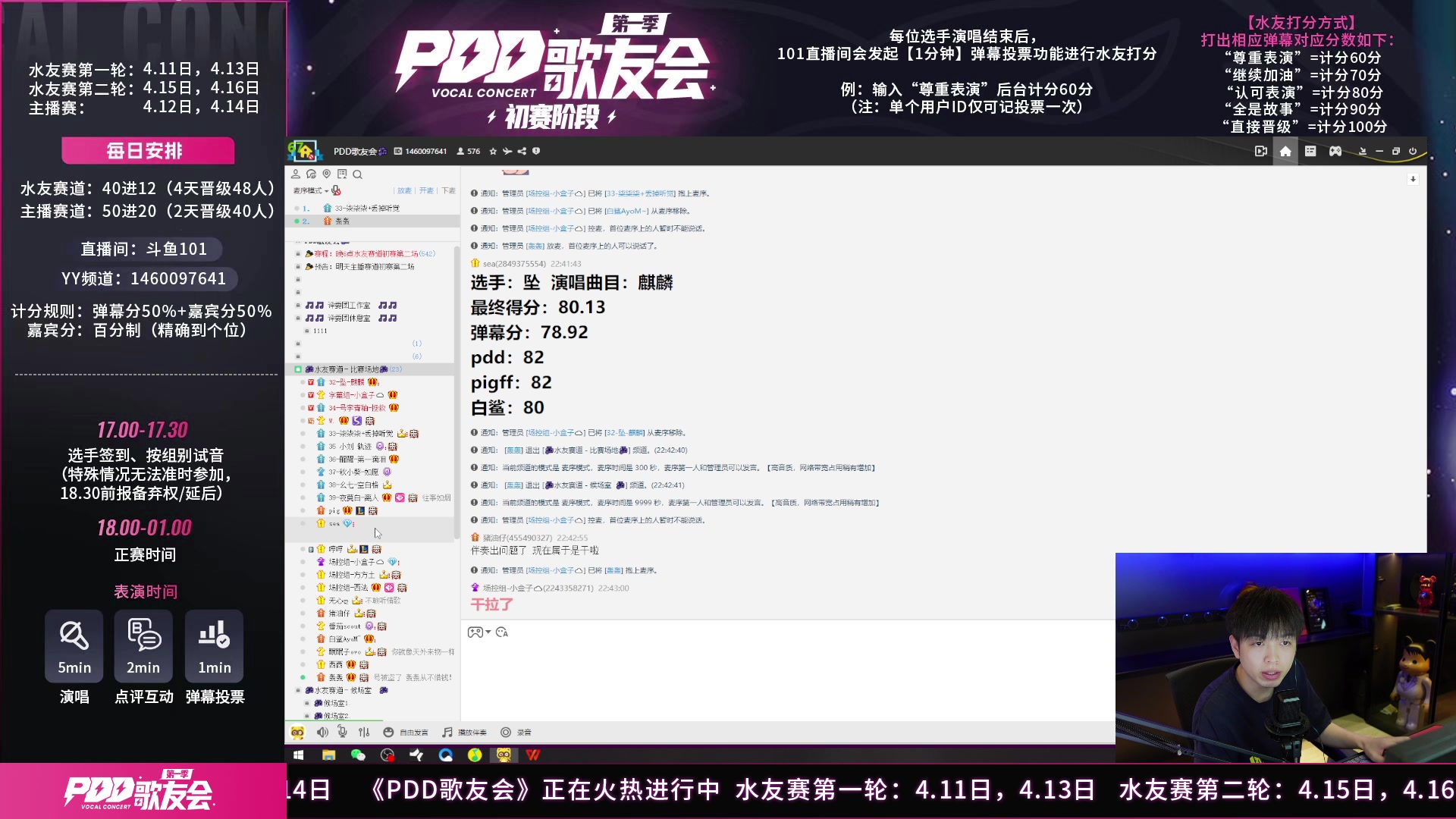Click the emoji font icon above input
This screenshot has width=1456, height=819.
tap(502, 632)
